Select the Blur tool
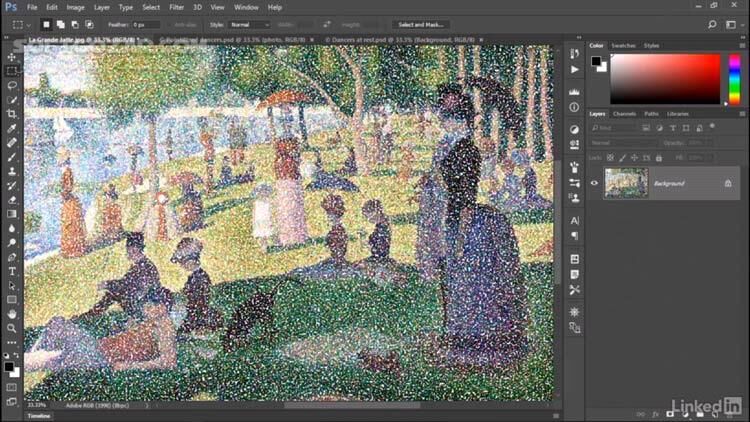This screenshot has width=750, height=422. pos(12,228)
